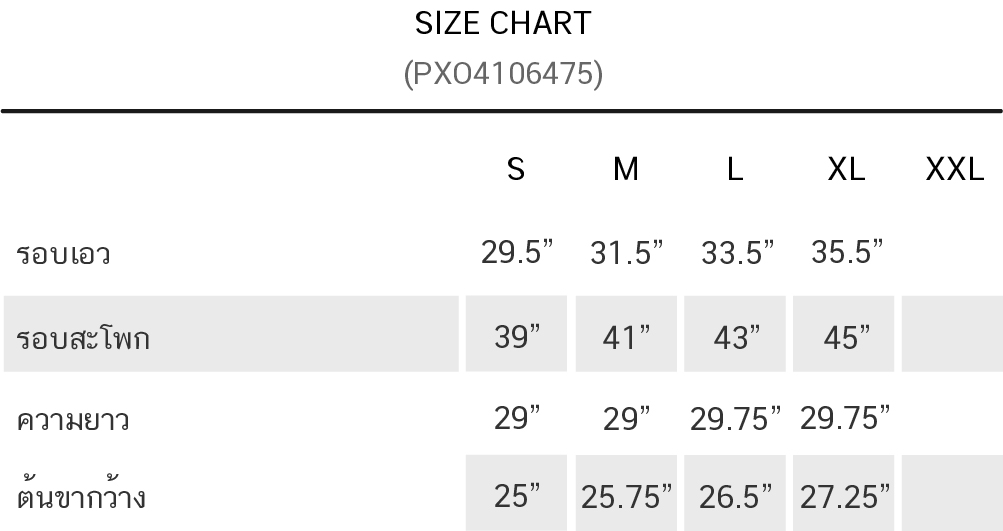Click the ความยาว row label
1003x531 pixels.
[72, 420]
